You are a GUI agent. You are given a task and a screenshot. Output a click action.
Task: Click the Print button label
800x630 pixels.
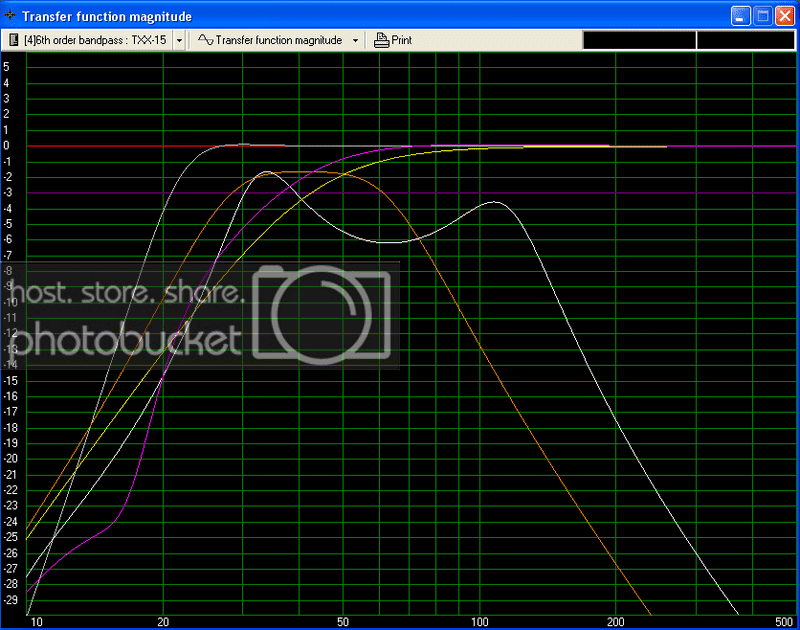(x=402, y=40)
